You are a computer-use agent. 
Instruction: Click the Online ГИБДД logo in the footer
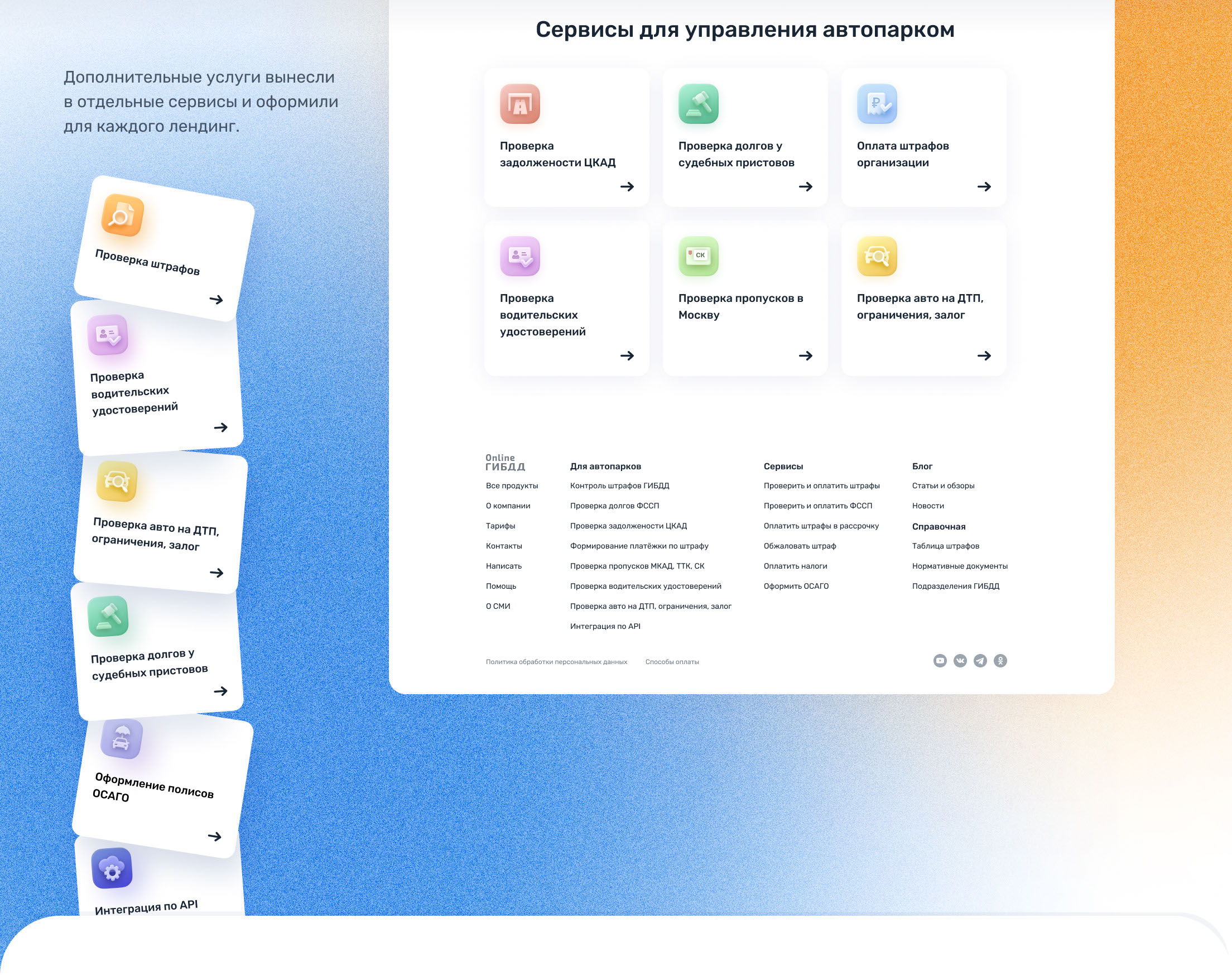click(505, 462)
